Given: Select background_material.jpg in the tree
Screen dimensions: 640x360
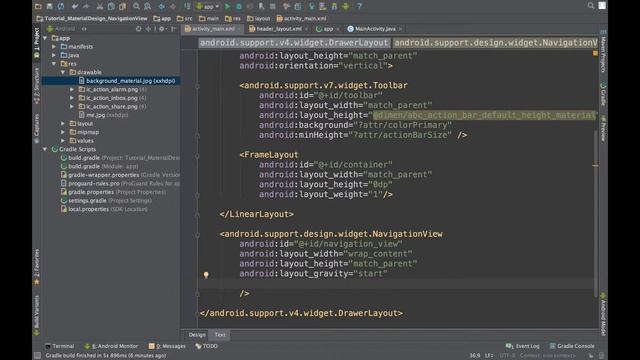Looking at the screenshot, I should [130, 81].
